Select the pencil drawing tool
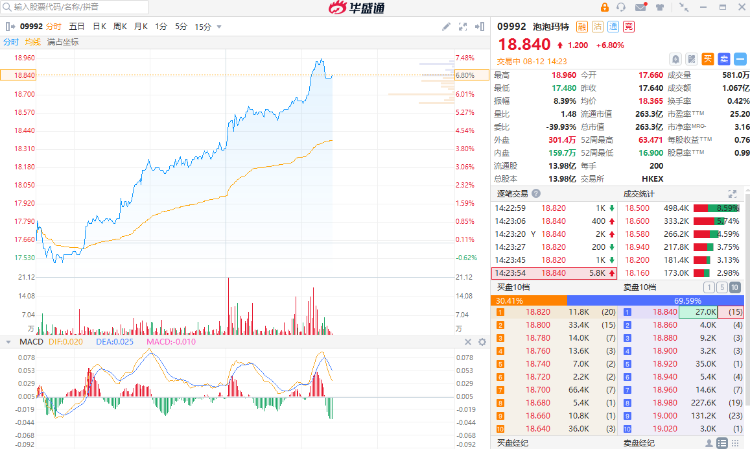The height and width of the screenshot is (449, 750). coord(446,27)
